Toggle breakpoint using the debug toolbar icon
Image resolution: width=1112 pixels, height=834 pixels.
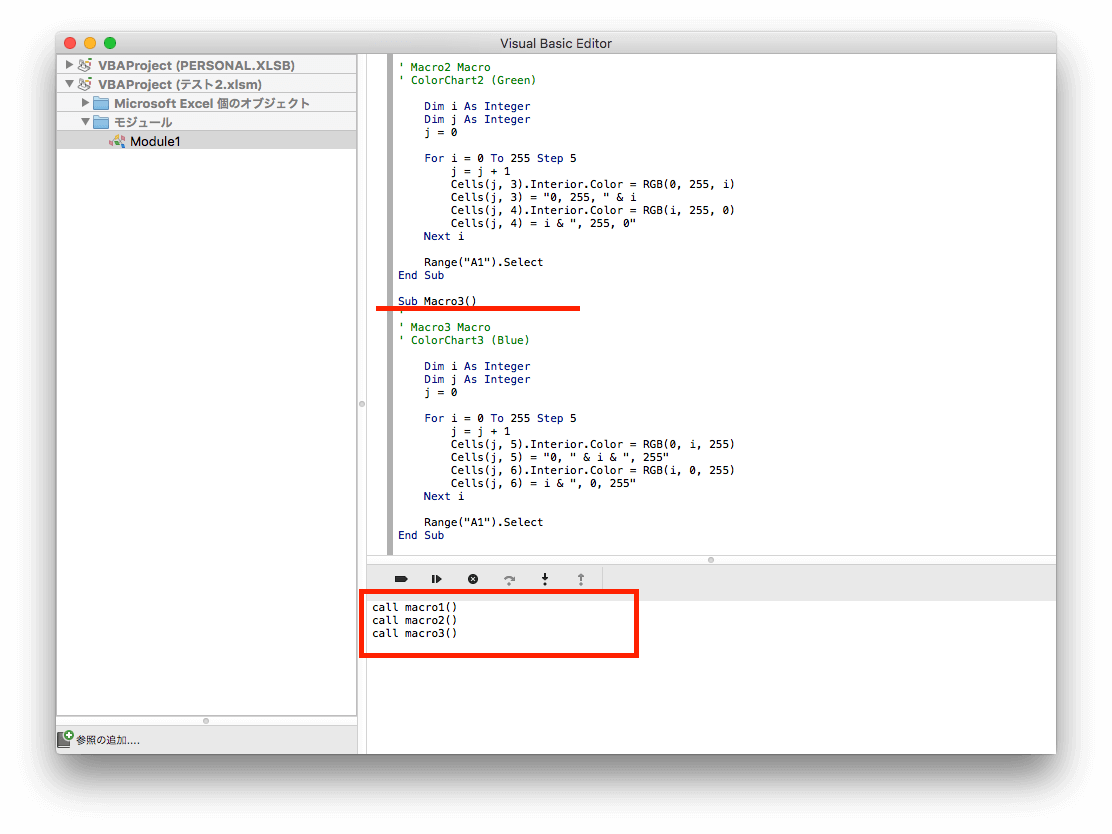pyautogui.click(x=401, y=579)
